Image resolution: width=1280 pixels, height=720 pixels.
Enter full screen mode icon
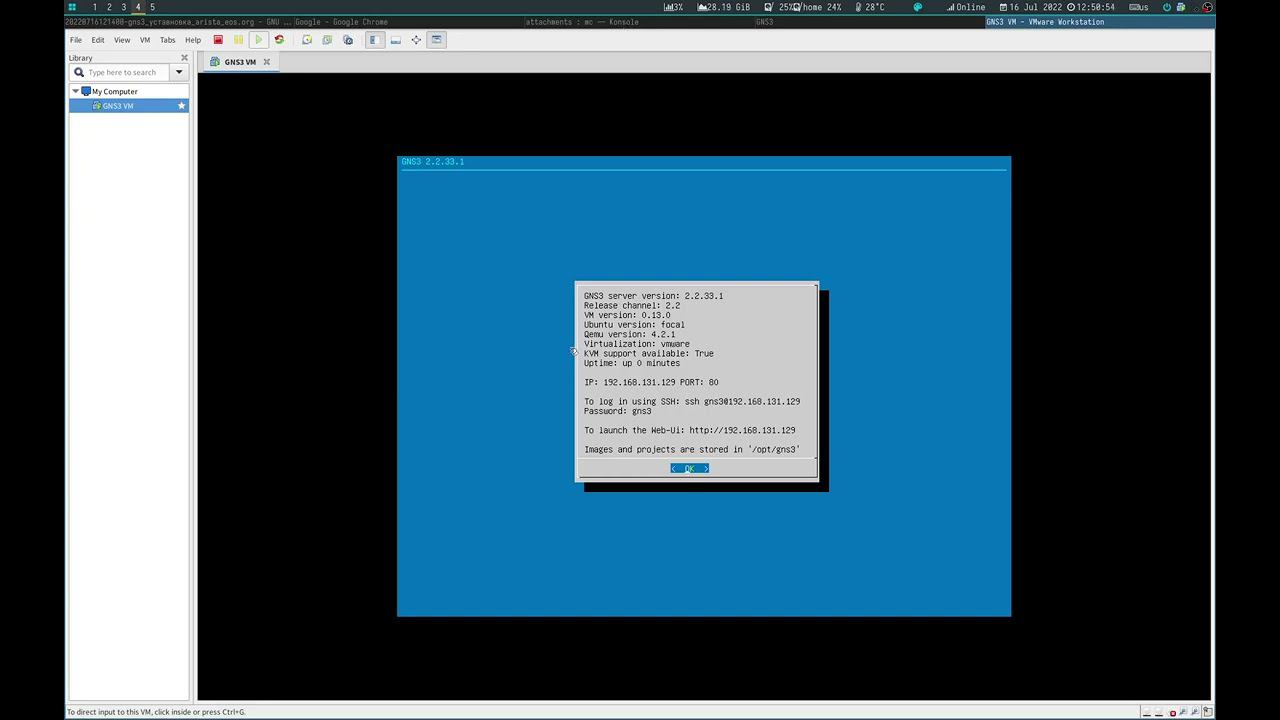point(416,40)
